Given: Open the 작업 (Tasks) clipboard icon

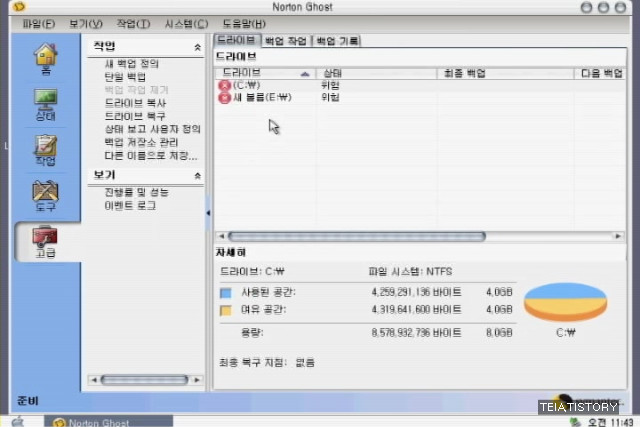Looking at the screenshot, I should click(46, 150).
